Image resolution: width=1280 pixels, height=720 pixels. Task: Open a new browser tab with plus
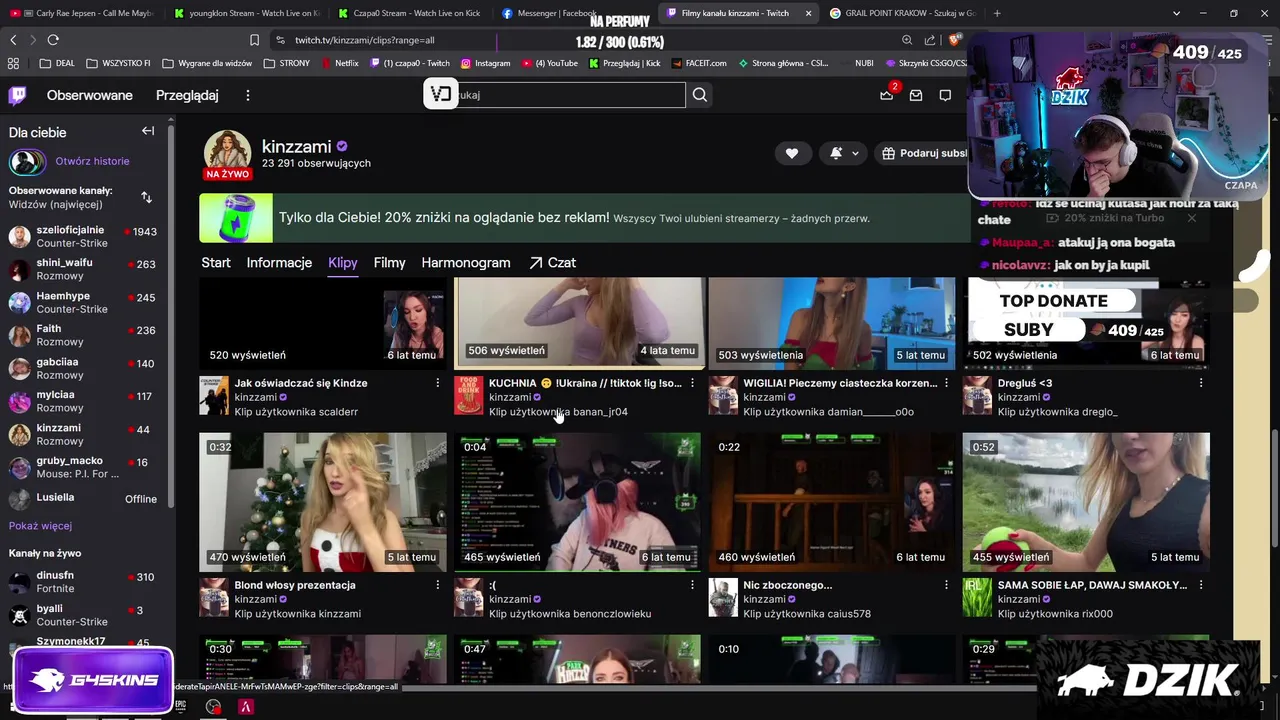[x=996, y=13]
